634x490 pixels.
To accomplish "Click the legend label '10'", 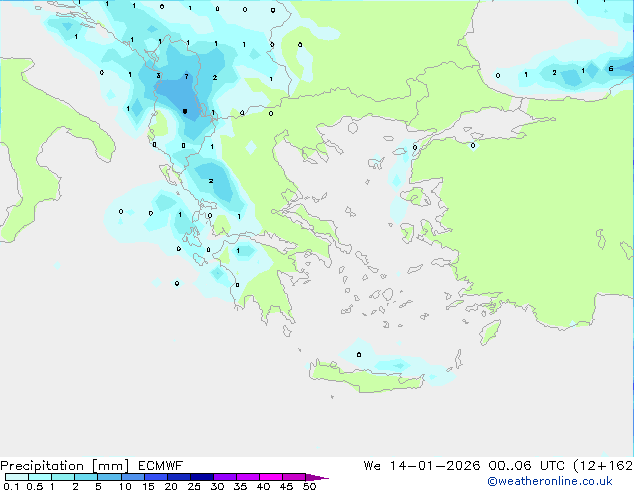I will [x=125, y=486].
